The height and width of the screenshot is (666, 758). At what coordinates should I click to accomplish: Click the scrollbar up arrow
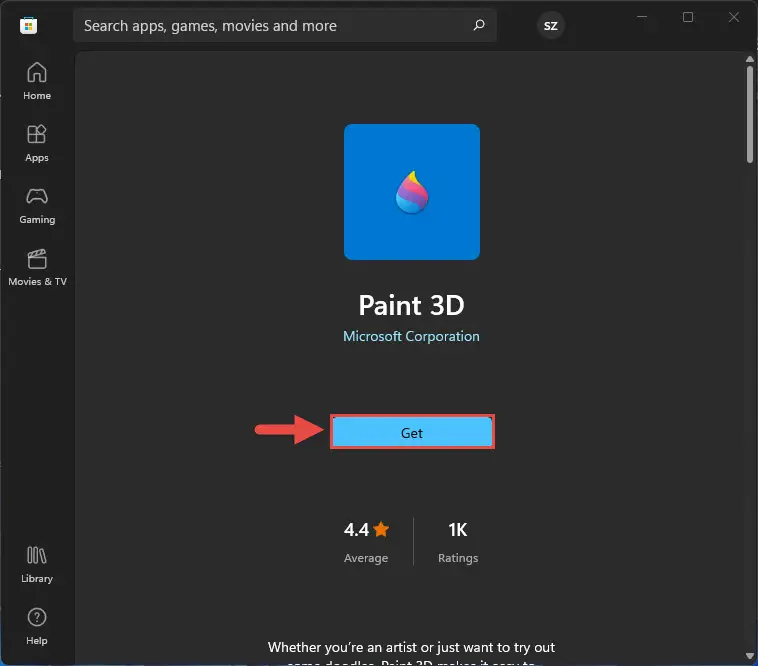[750, 59]
